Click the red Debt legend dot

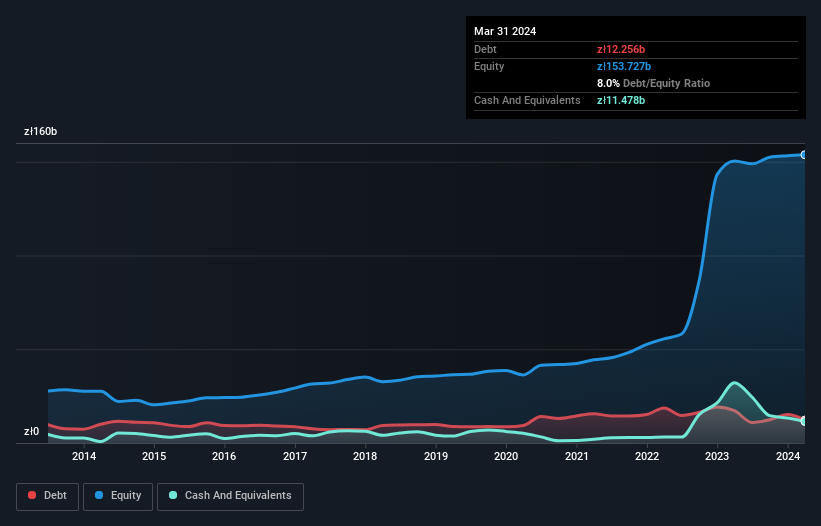[32, 495]
